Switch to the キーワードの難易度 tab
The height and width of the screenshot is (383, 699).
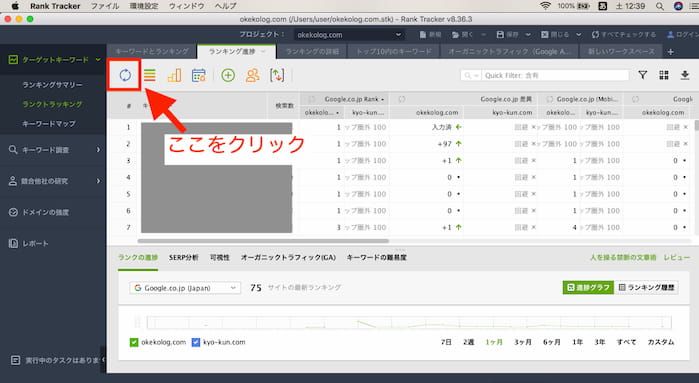point(376,257)
